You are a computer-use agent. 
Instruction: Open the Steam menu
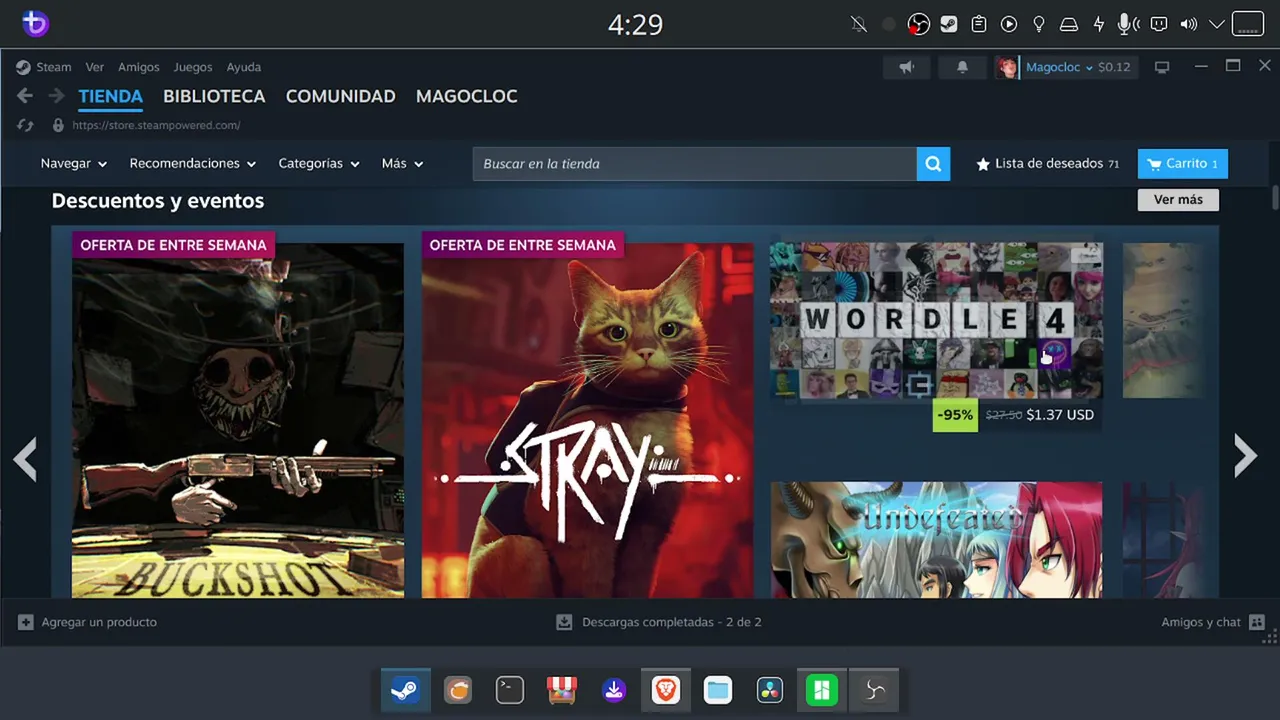click(53, 67)
